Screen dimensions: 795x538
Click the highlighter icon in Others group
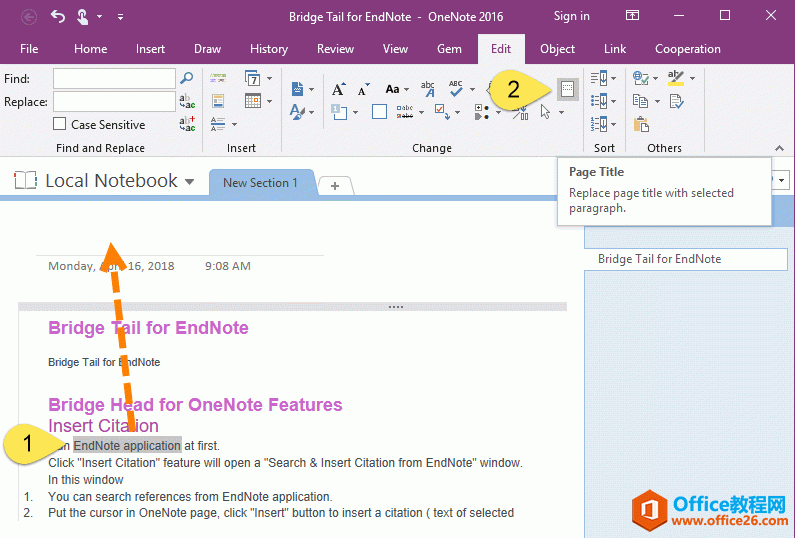point(676,78)
